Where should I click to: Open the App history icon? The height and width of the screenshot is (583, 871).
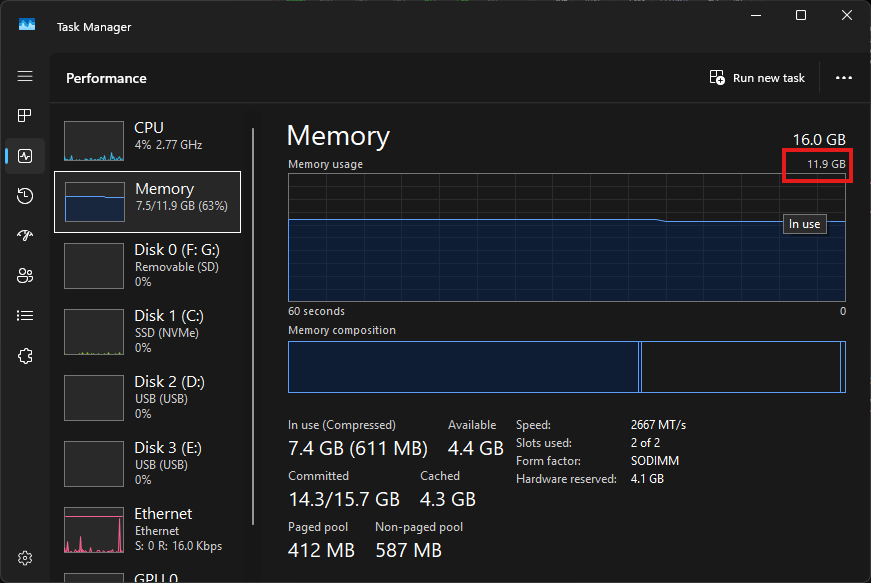(25, 196)
